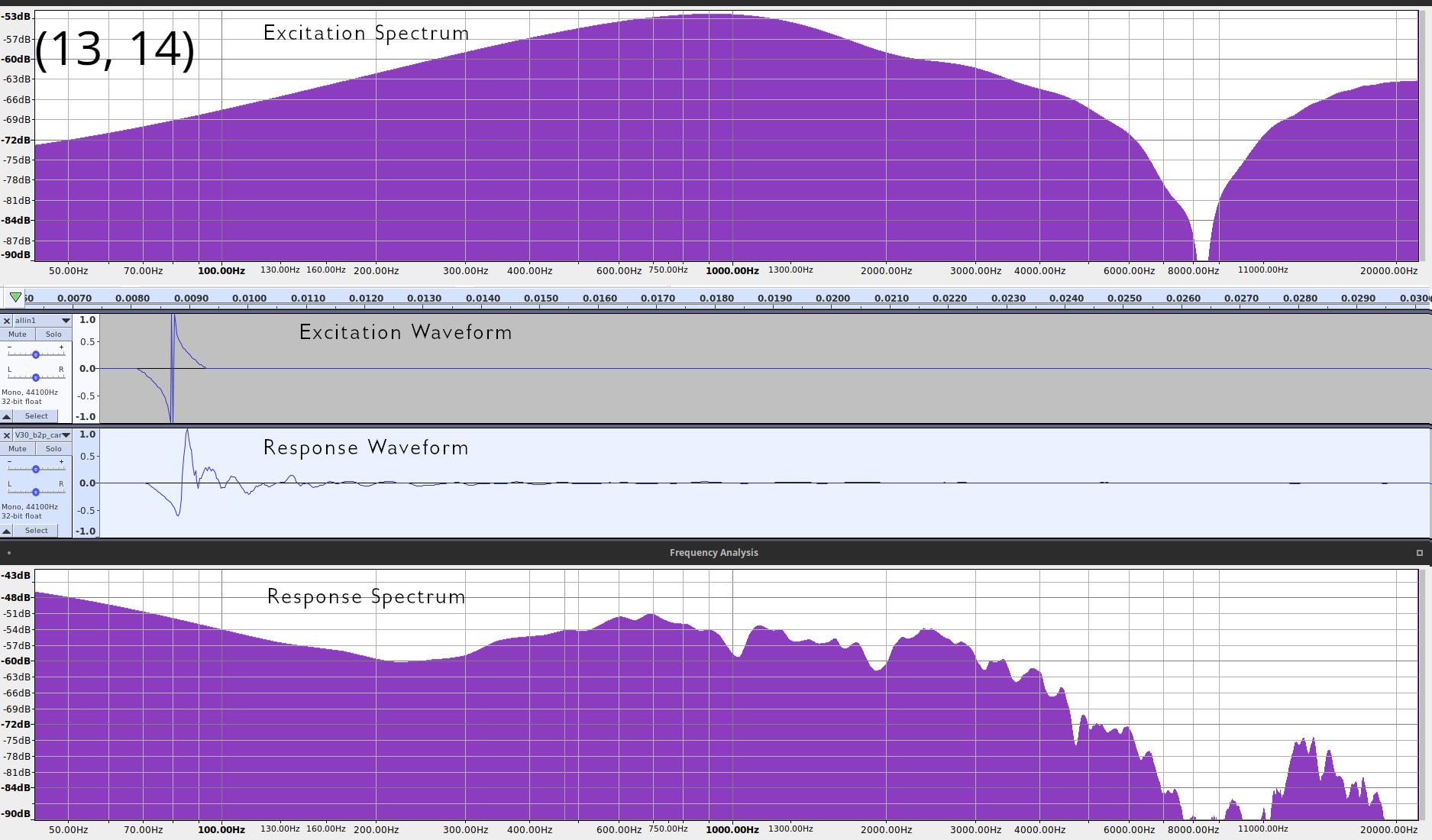Click the pan slider of the allin1 track
Image resolution: width=1432 pixels, height=840 pixels.
tap(36, 377)
